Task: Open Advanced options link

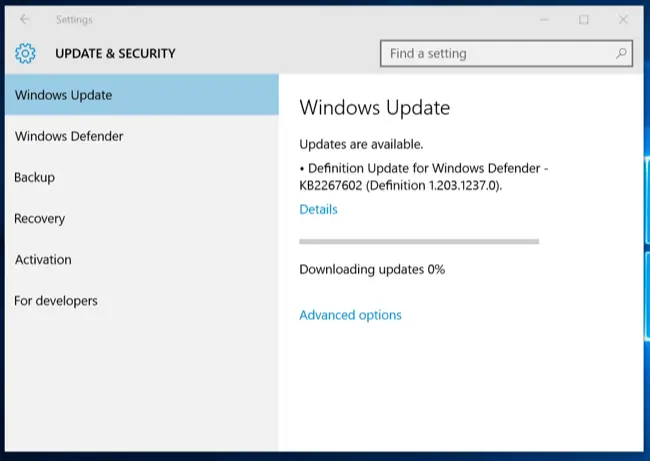Action: [350, 315]
